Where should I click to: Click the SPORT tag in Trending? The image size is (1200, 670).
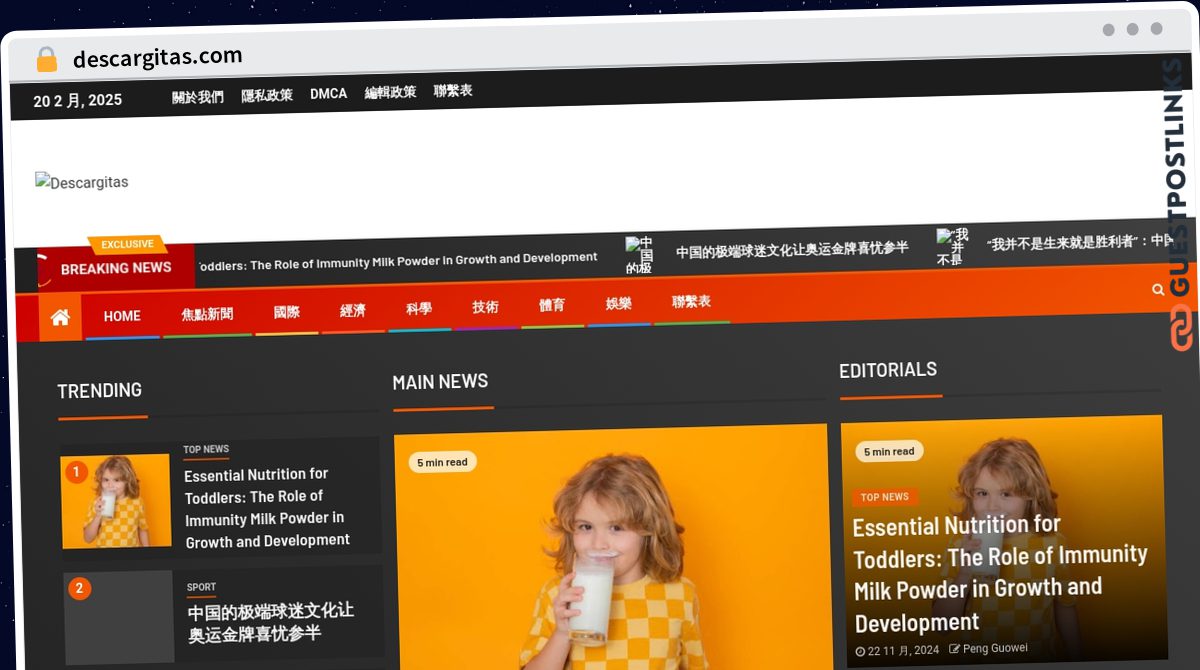[201, 588]
